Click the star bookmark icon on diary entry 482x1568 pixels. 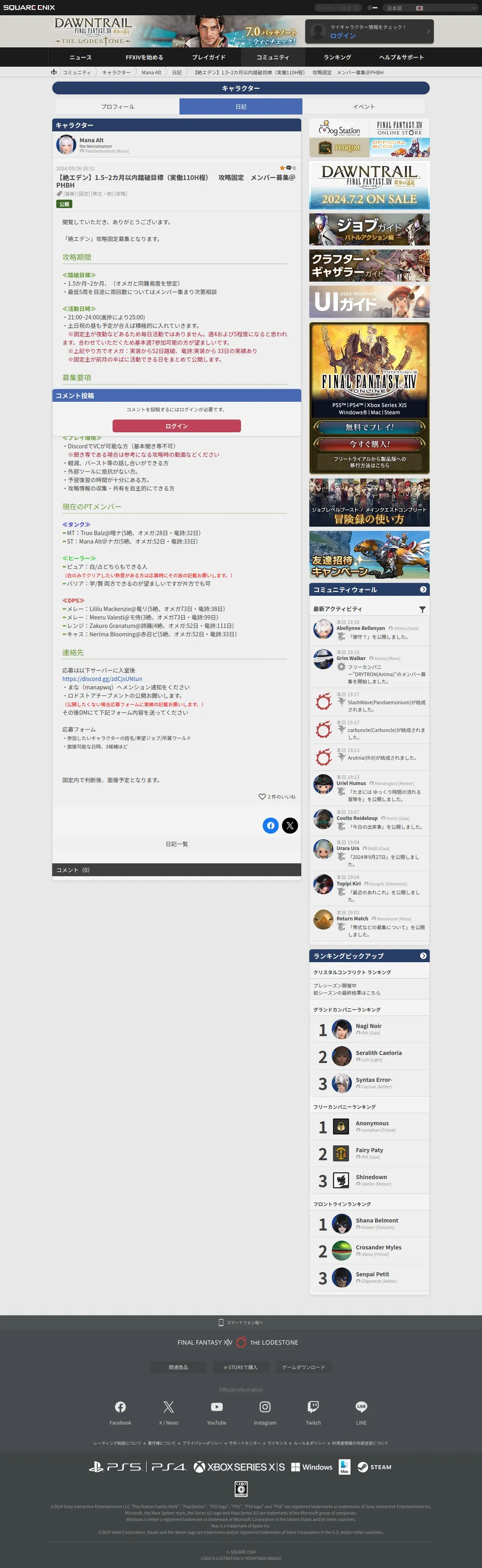click(x=282, y=168)
